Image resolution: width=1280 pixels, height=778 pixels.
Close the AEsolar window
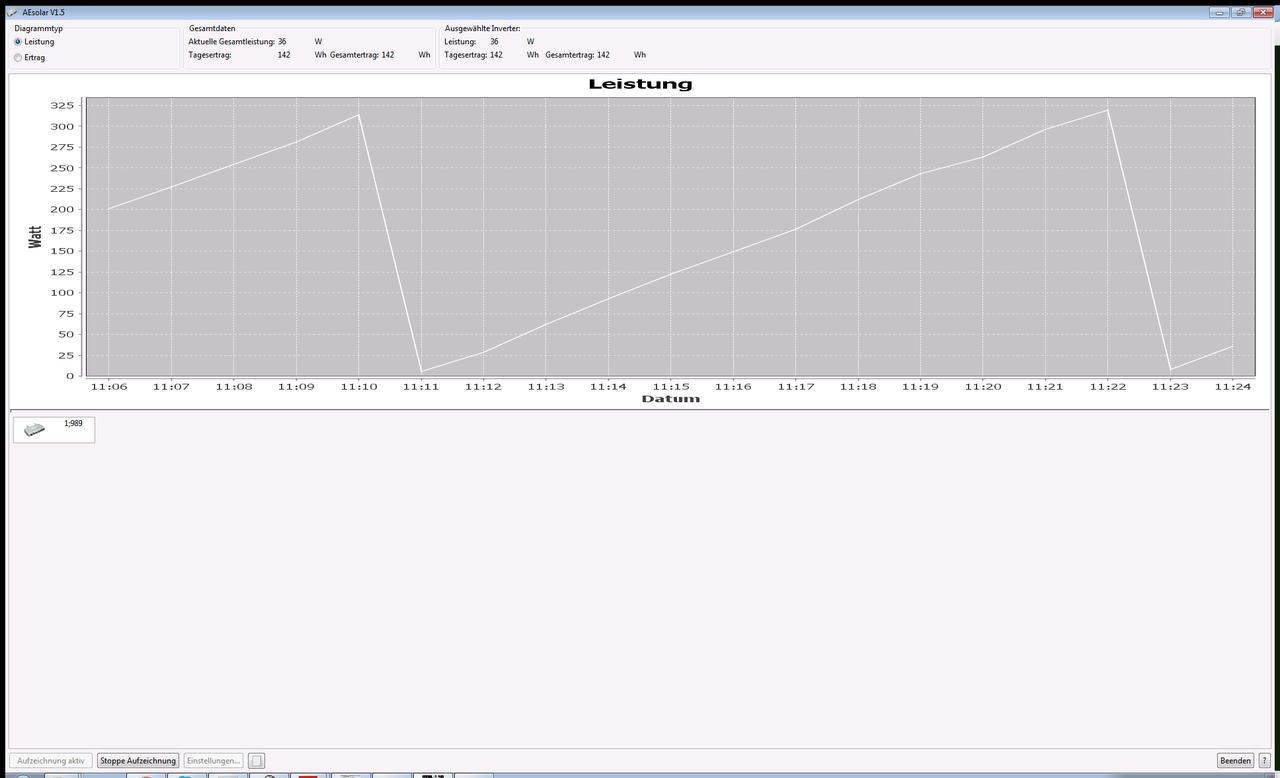(x=1263, y=12)
